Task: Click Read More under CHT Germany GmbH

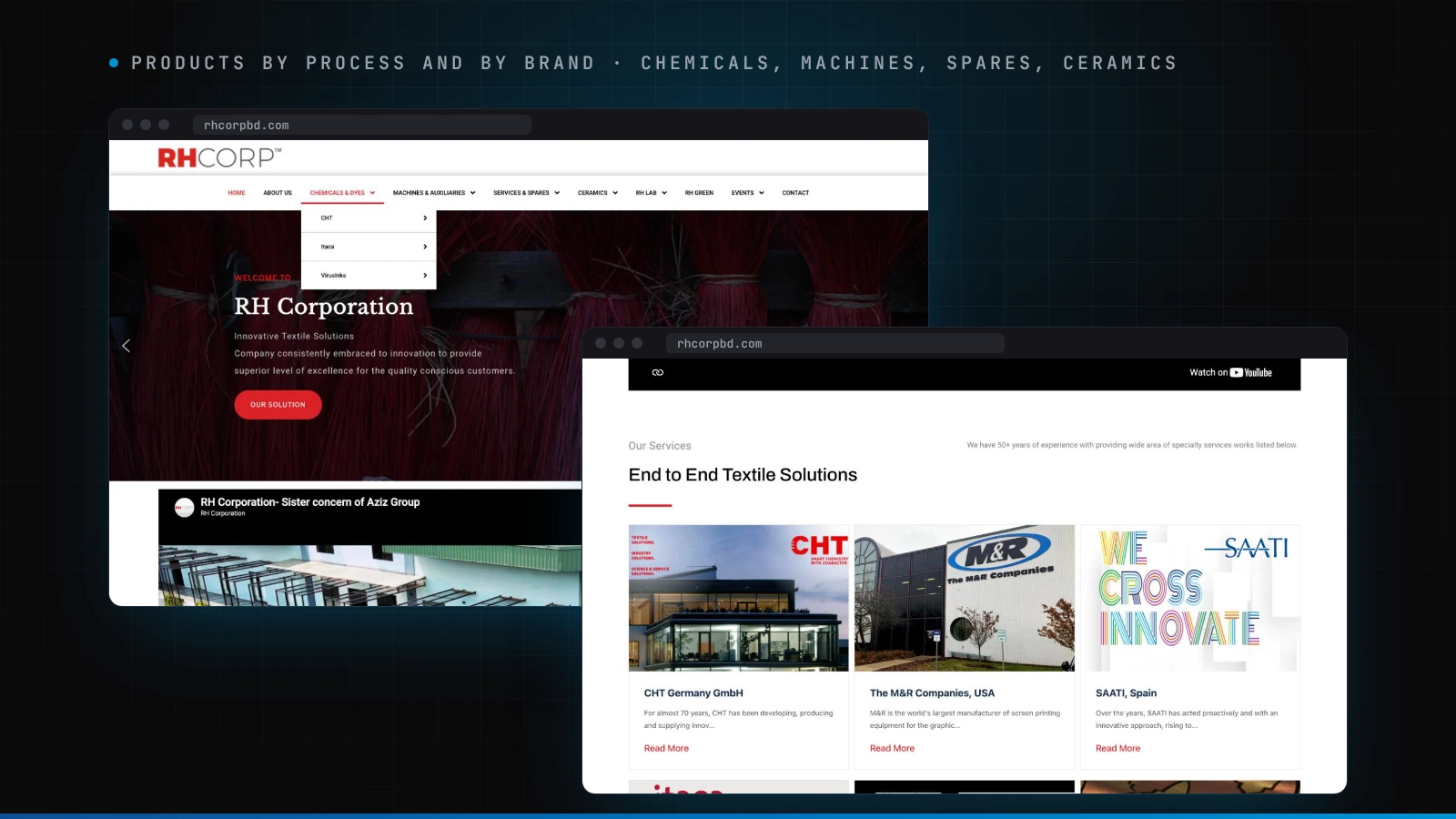Action: click(x=666, y=748)
